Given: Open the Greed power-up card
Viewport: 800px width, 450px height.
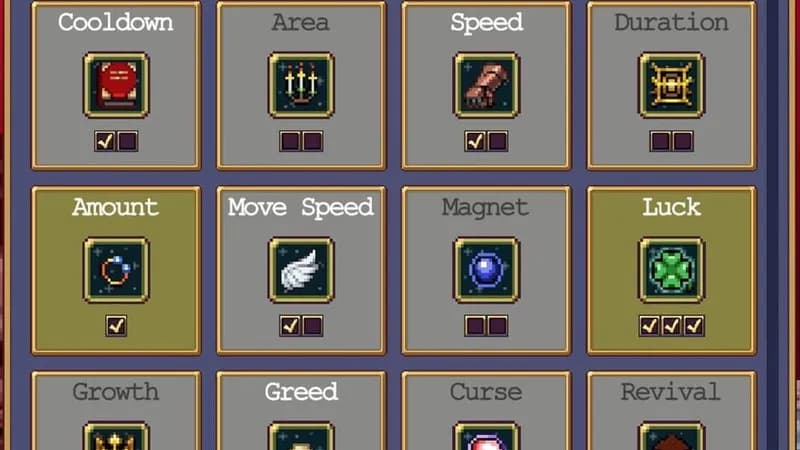Looking at the screenshot, I should pyautogui.click(x=302, y=411).
